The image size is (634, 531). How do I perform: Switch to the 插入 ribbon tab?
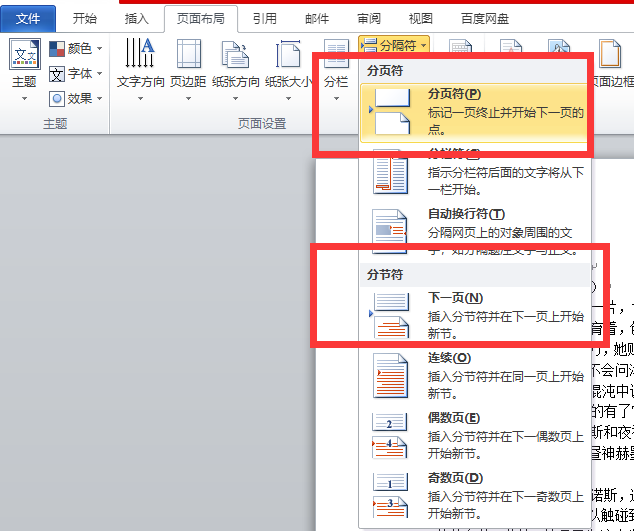tap(136, 19)
